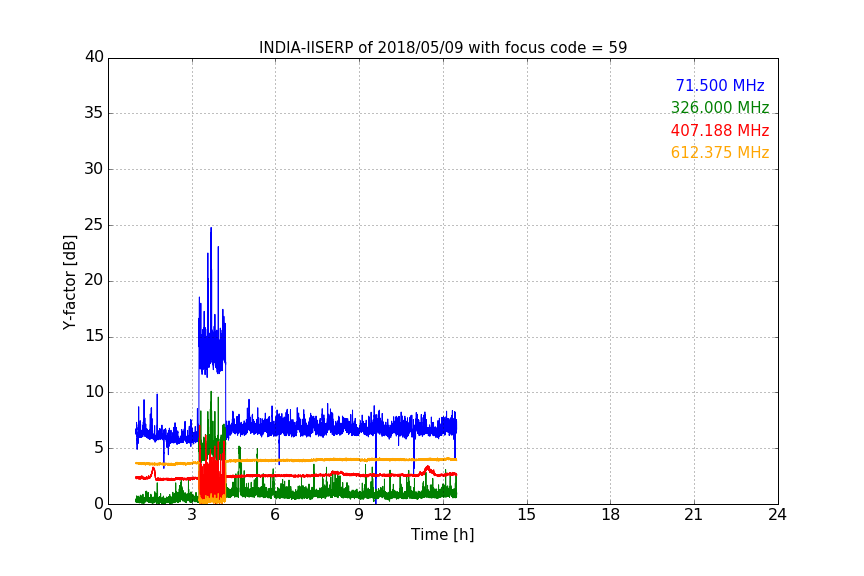
Task: Click the plot title mentioning INDIA-IISERP
Action: [443, 48]
